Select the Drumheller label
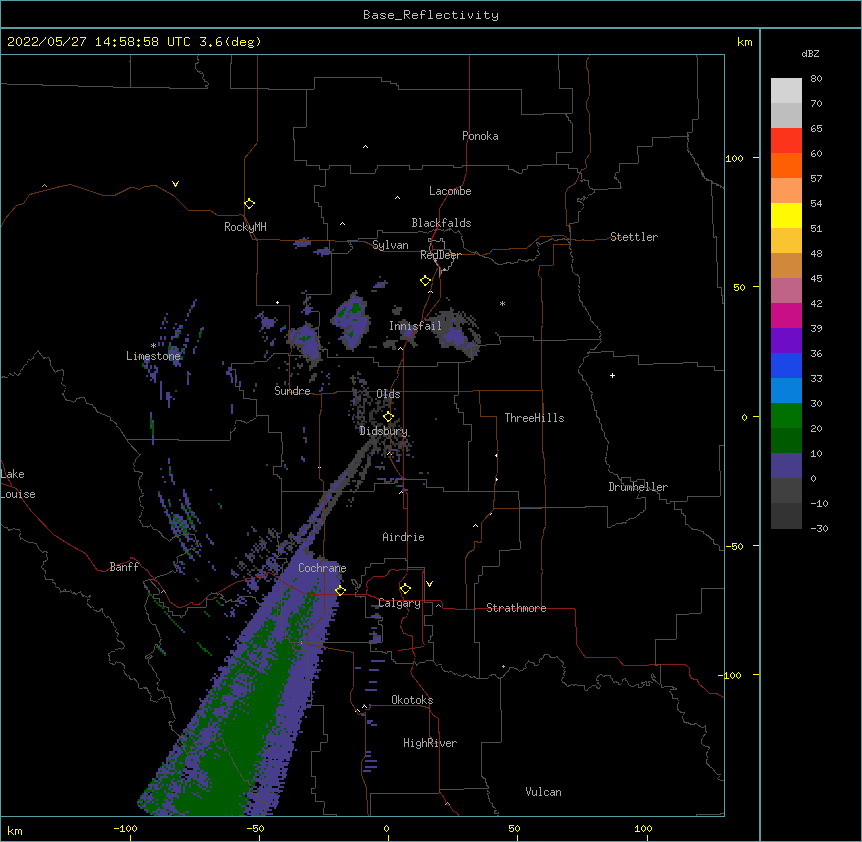The height and width of the screenshot is (842, 862). point(638,487)
